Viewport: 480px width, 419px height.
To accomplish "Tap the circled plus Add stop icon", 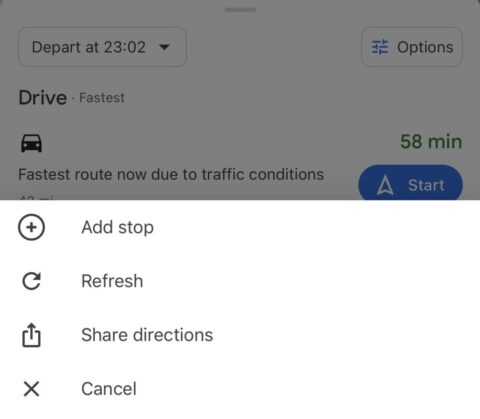I will click(31, 228).
